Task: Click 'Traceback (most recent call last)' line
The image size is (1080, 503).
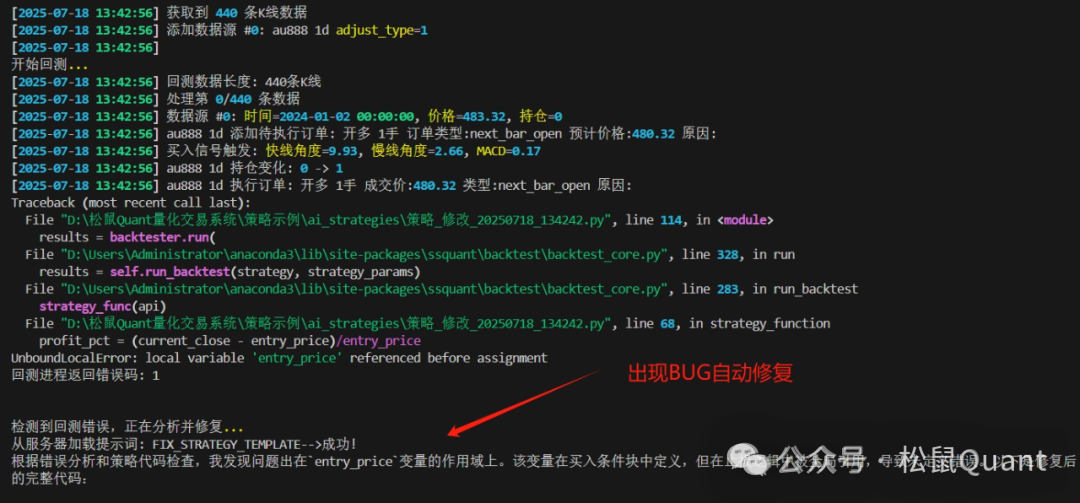Action: click(x=131, y=203)
